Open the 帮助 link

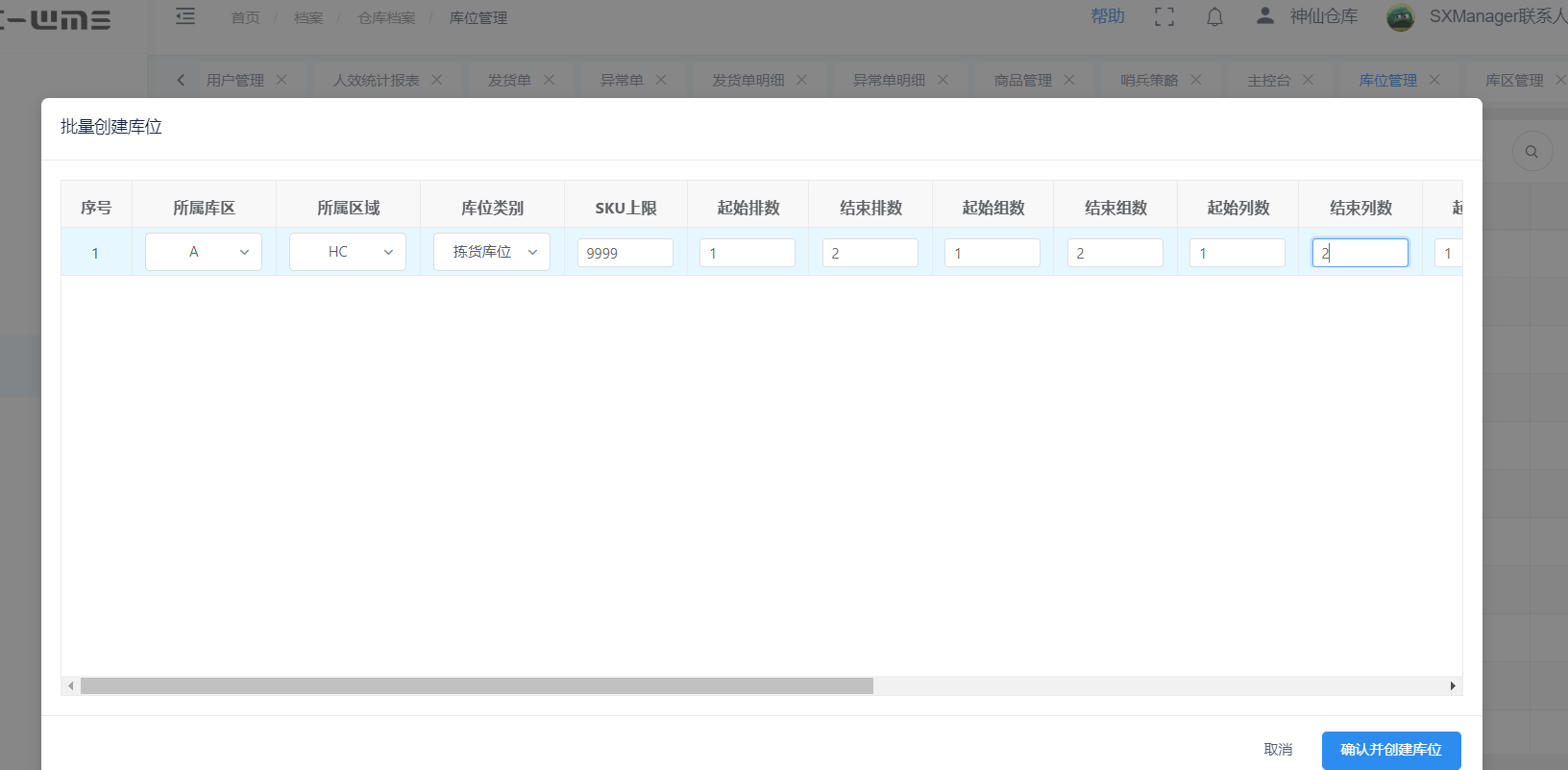click(1108, 16)
